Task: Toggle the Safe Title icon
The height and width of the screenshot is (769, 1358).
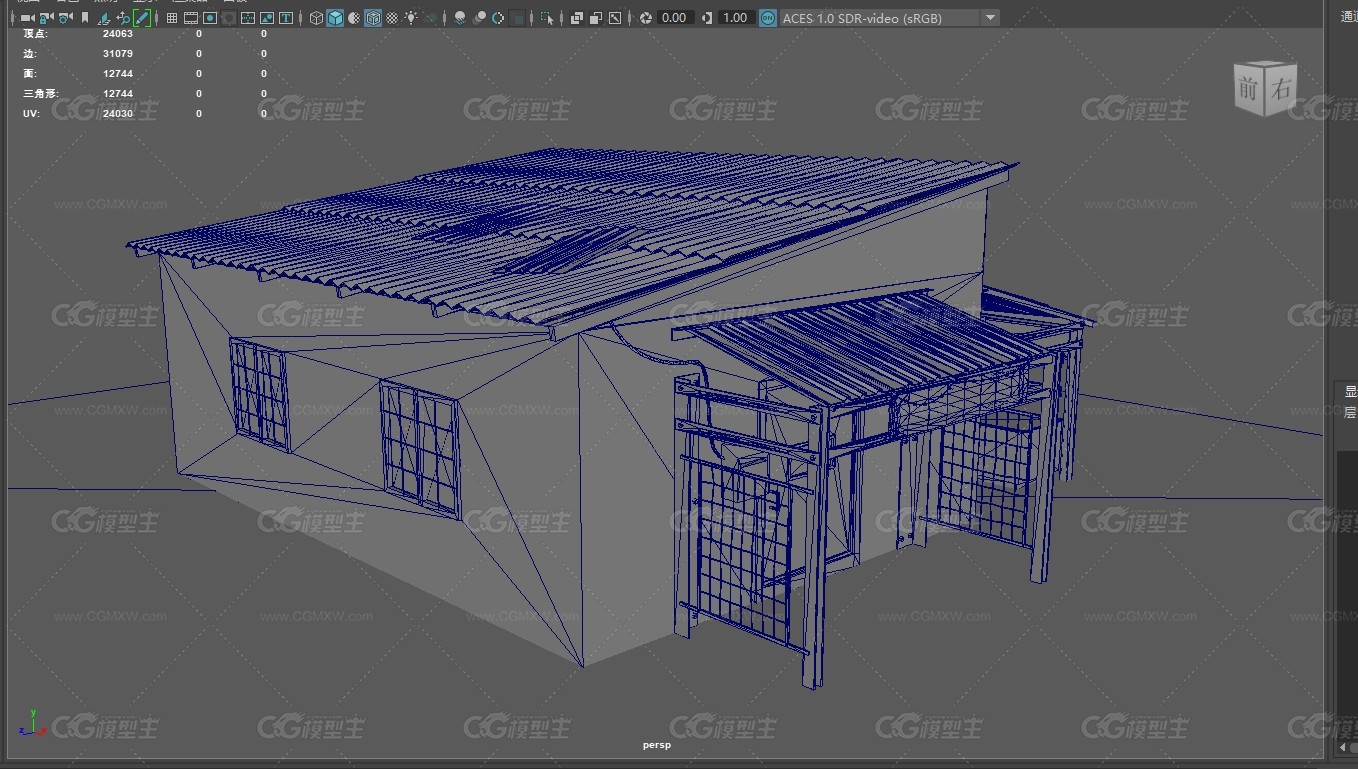Action: tap(286, 18)
